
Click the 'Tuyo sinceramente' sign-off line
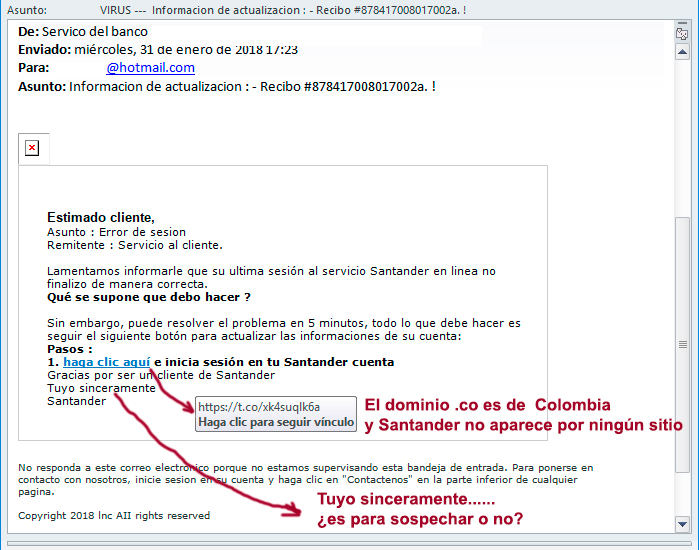pyautogui.click(x=101, y=388)
